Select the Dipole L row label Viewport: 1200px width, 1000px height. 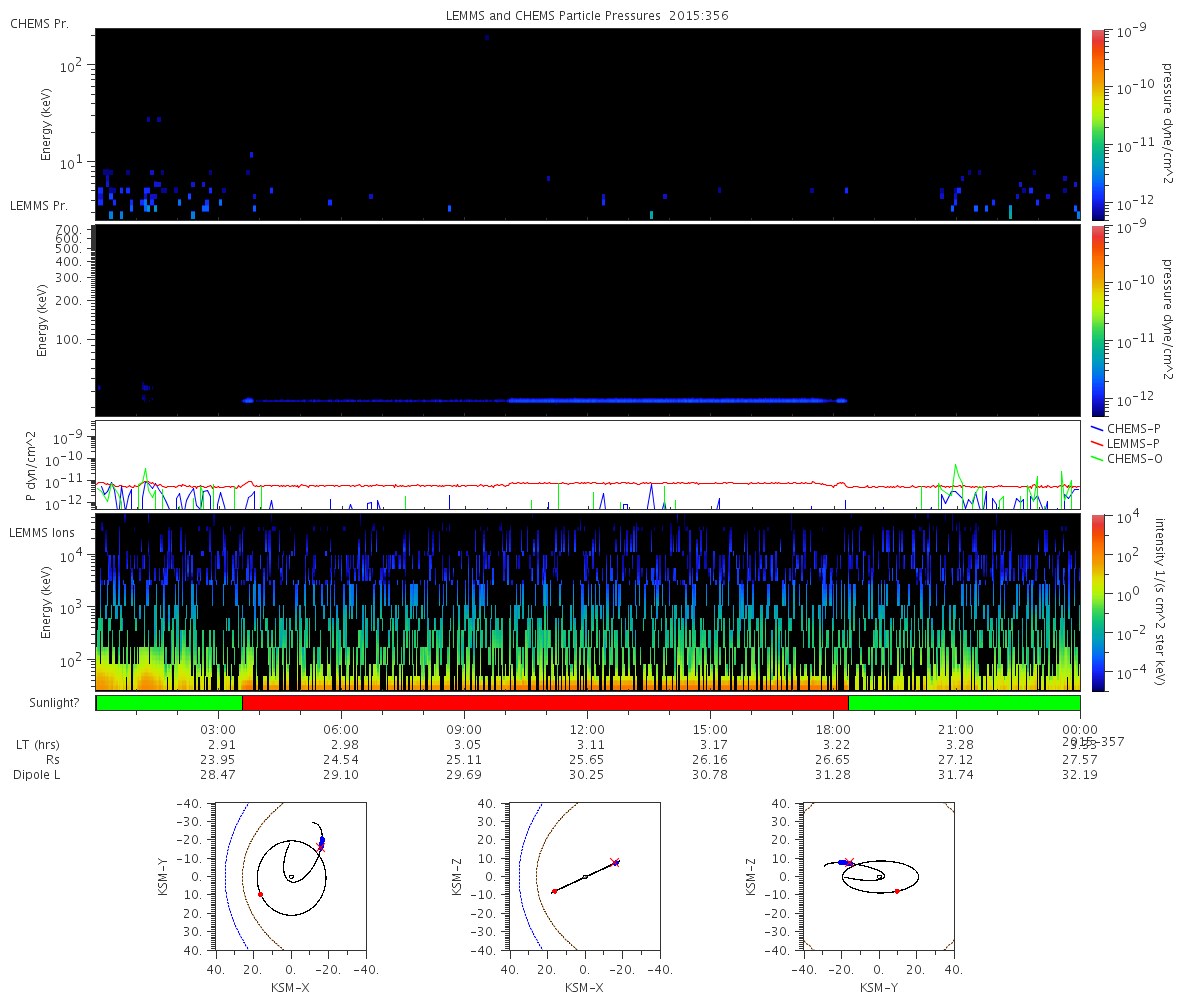[x=38, y=775]
